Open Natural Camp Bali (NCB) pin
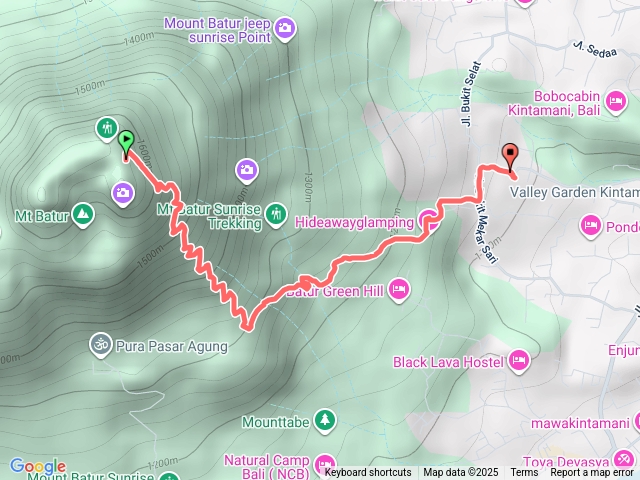 point(325,465)
